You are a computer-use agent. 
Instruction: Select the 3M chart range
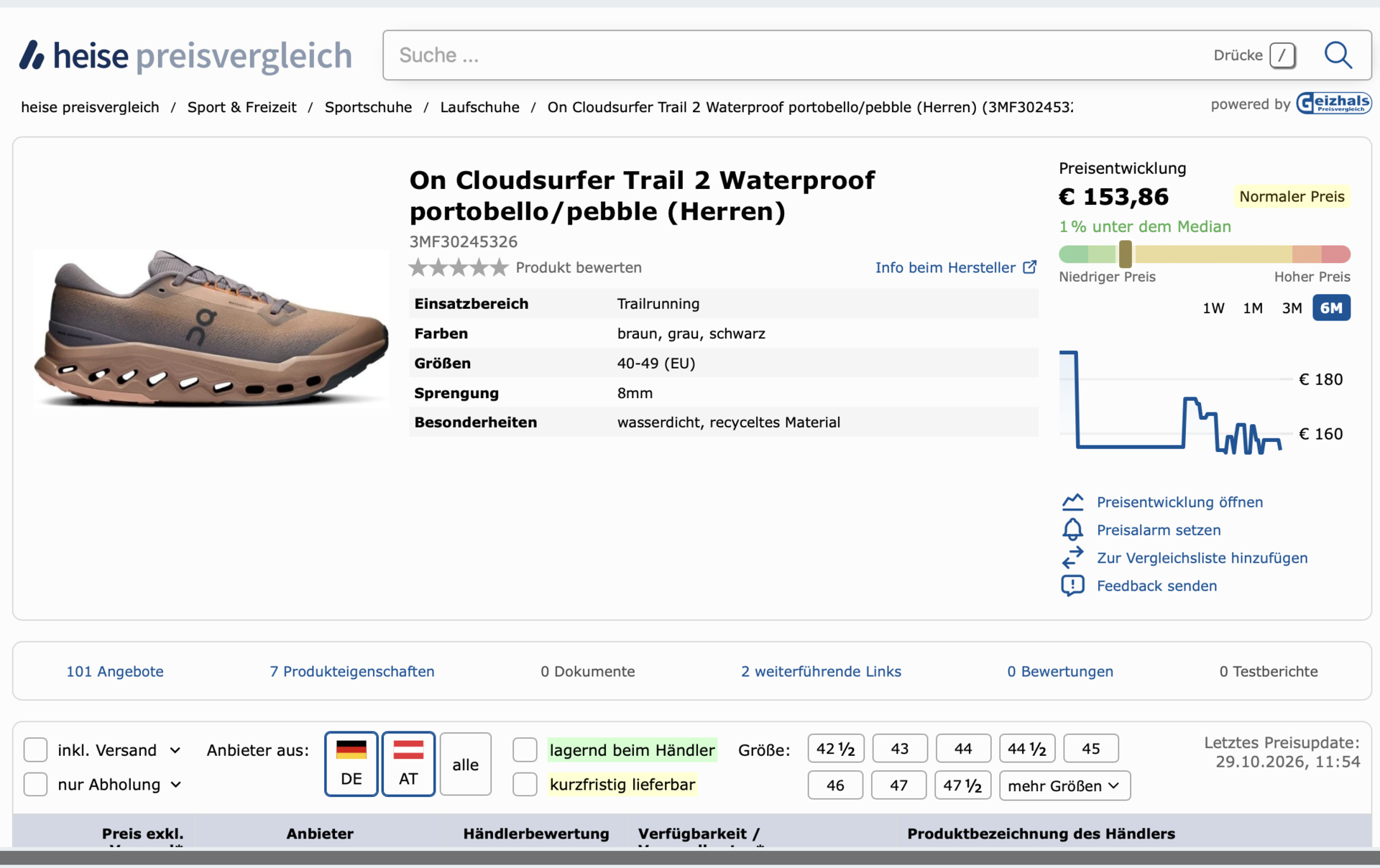coord(1292,308)
